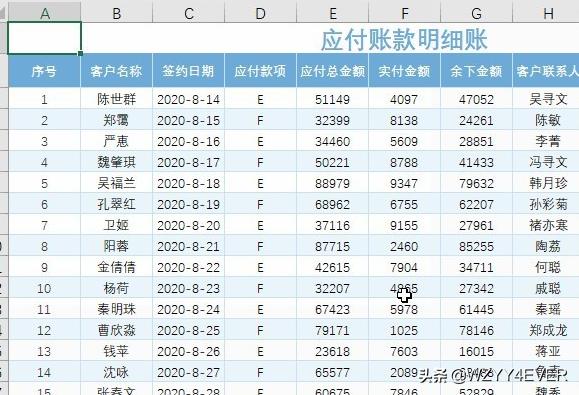The height and width of the screenshot is (395, 579).
Task: Select customer name cell 秦明珠
Action: click(116, 309)
